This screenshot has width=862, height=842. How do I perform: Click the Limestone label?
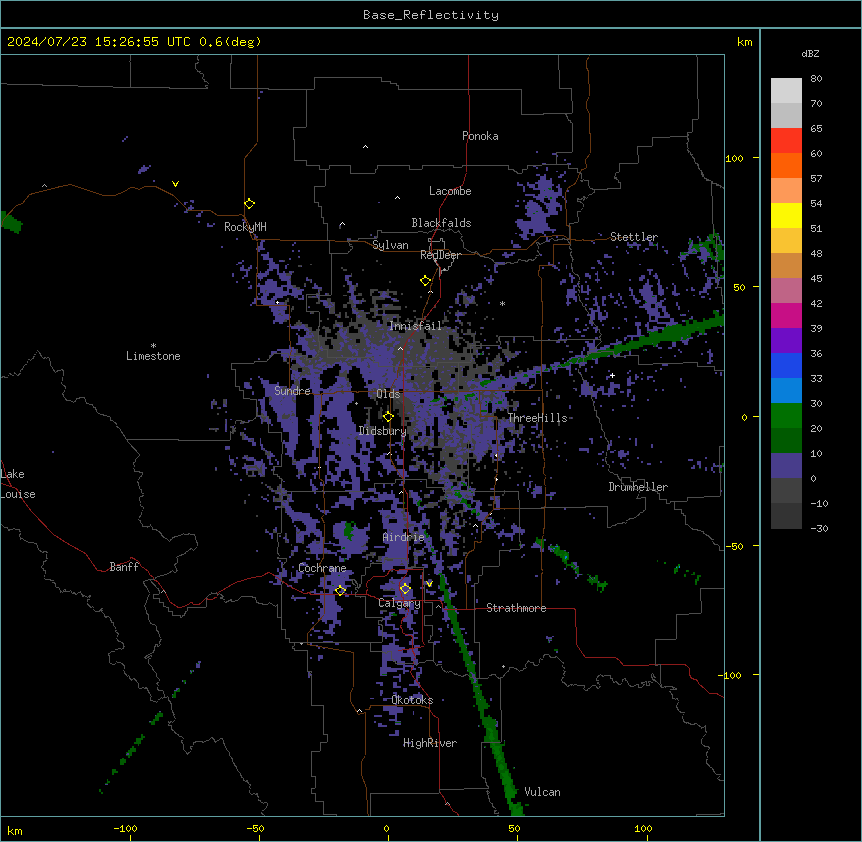click(153, 356)
